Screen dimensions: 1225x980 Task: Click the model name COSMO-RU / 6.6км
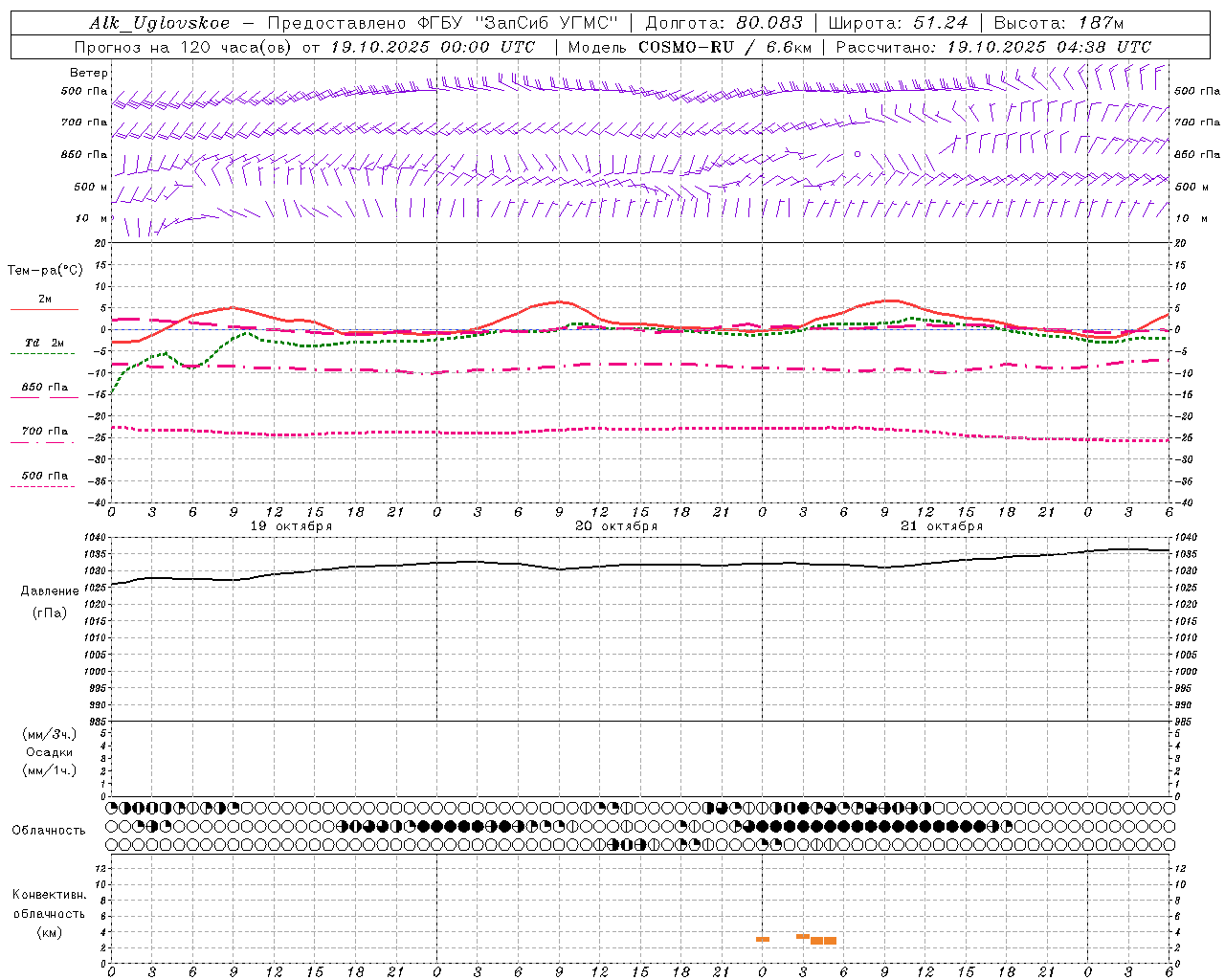pyautogui.click(x=725, y=47)
